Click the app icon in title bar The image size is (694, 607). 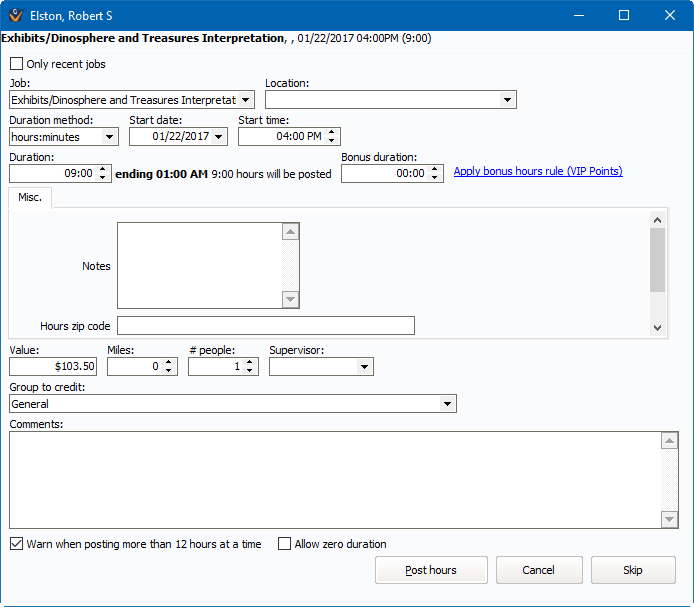[16, 15]
